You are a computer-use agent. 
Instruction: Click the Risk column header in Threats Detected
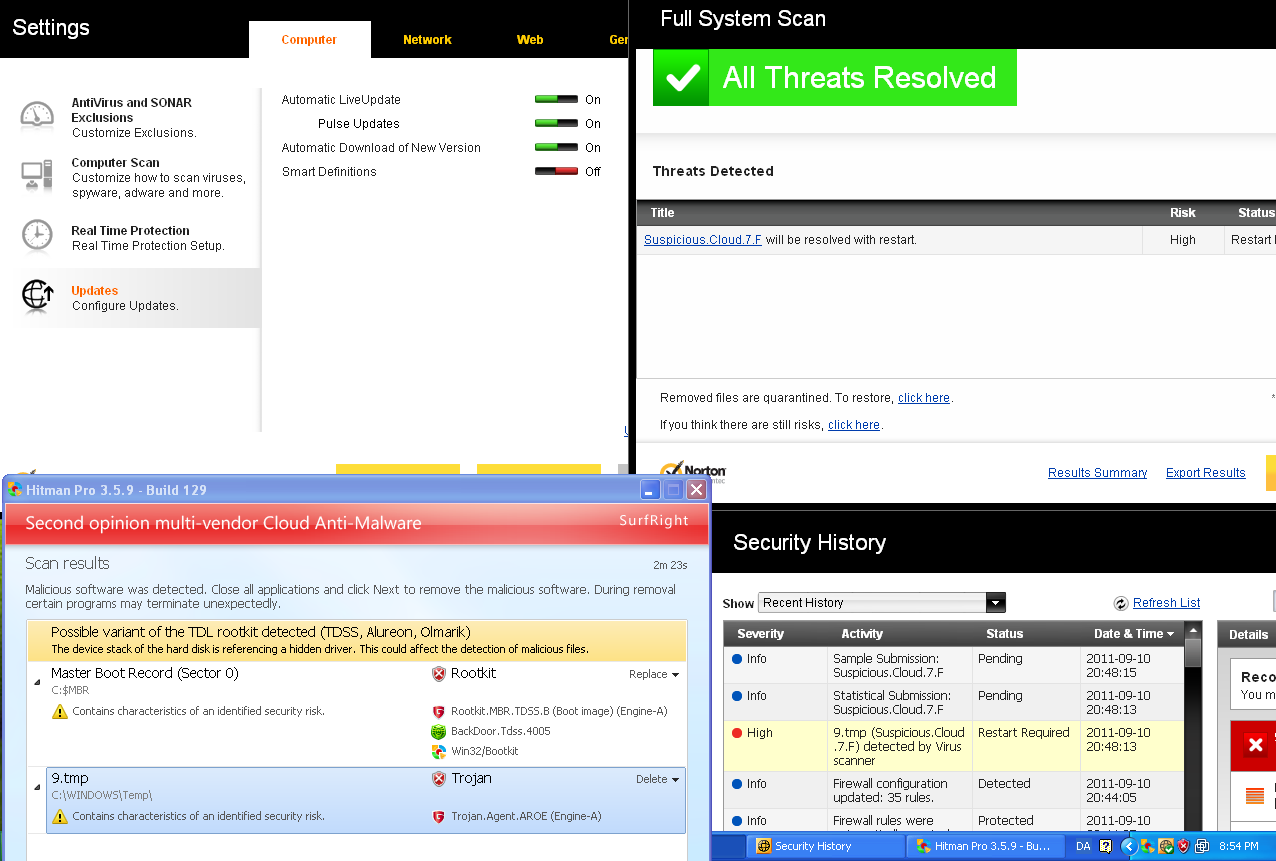coord(1183,213)
